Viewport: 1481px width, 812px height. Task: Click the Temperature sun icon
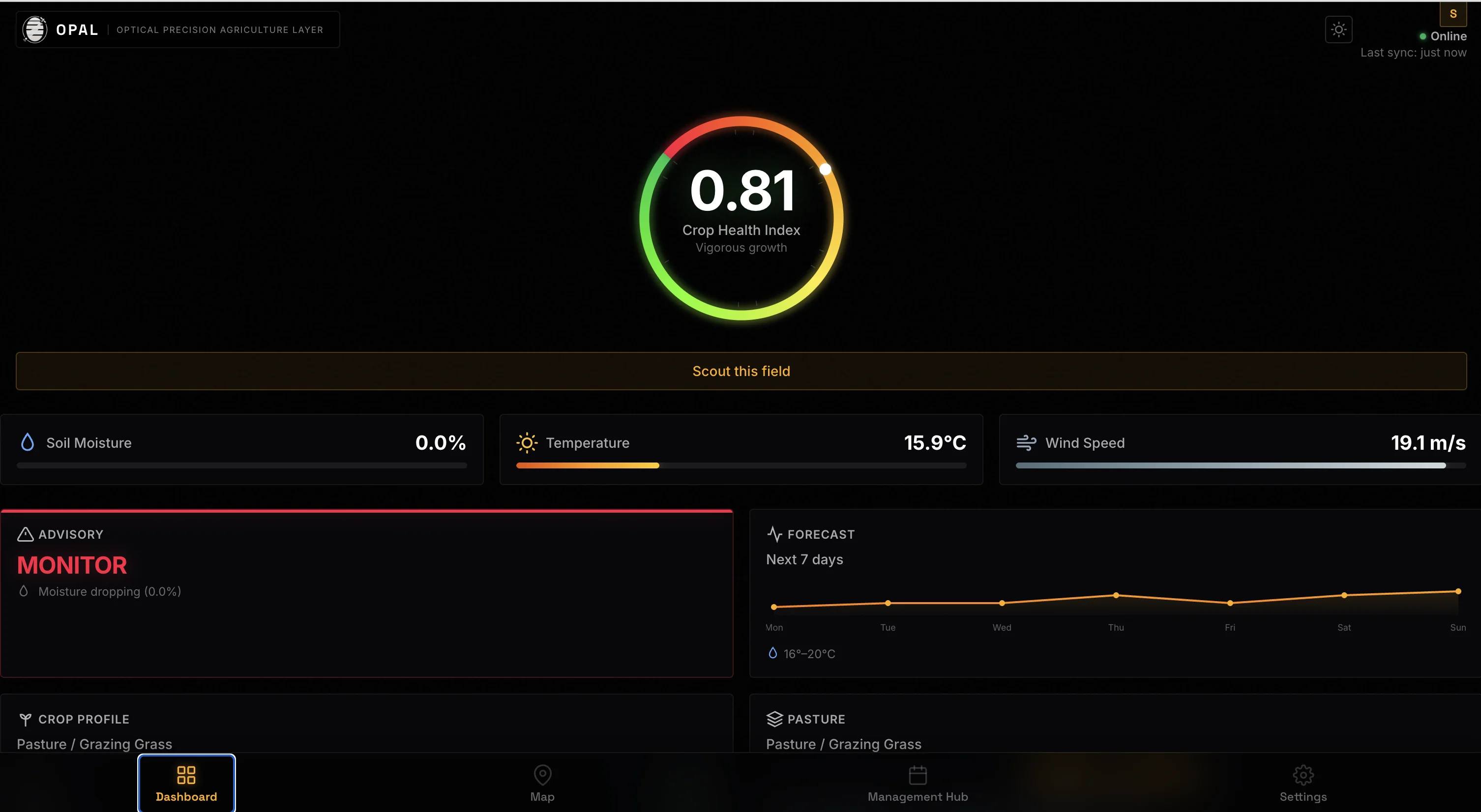[x=527, y=442]
